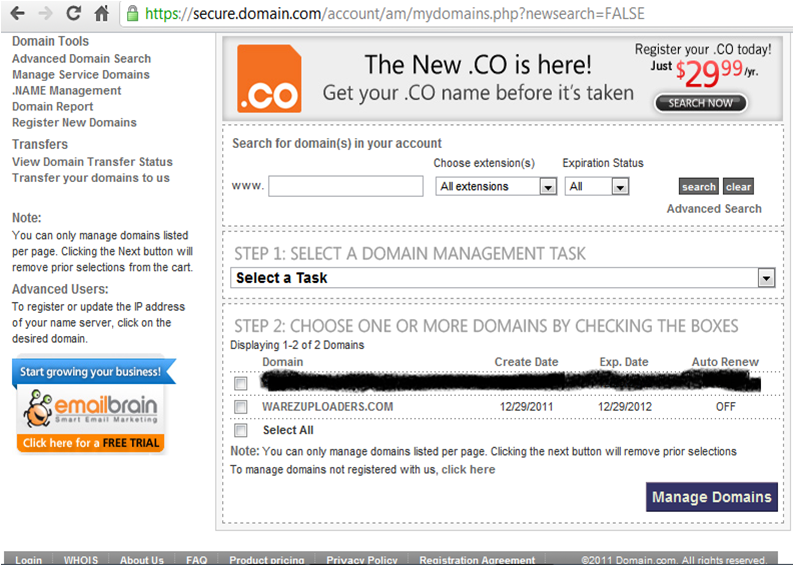Click the clear button
Viewport: 794px width, 566px height.
click(738, 187)
